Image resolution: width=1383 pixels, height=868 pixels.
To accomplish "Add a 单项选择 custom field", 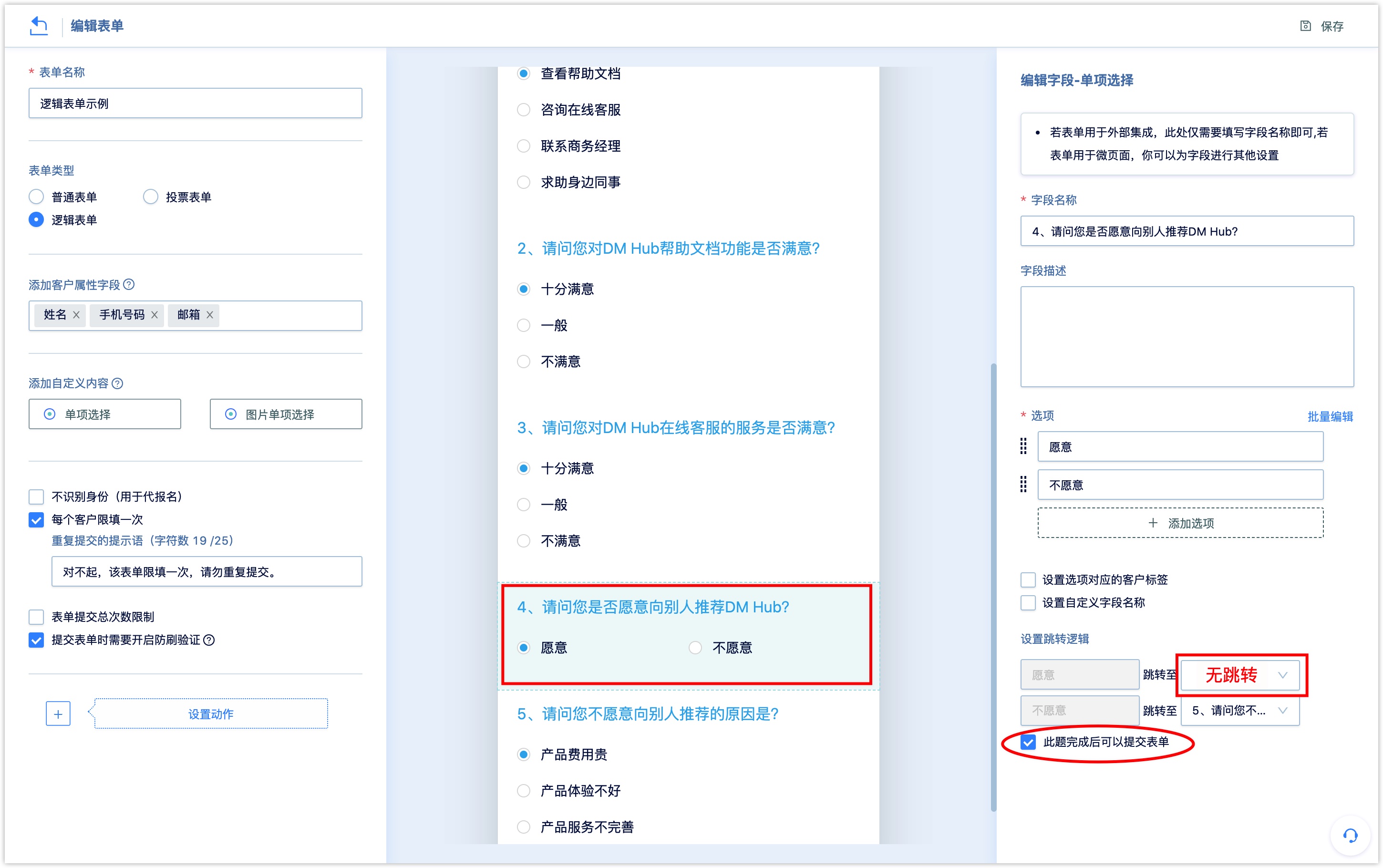I will click(x=104, y=414).
